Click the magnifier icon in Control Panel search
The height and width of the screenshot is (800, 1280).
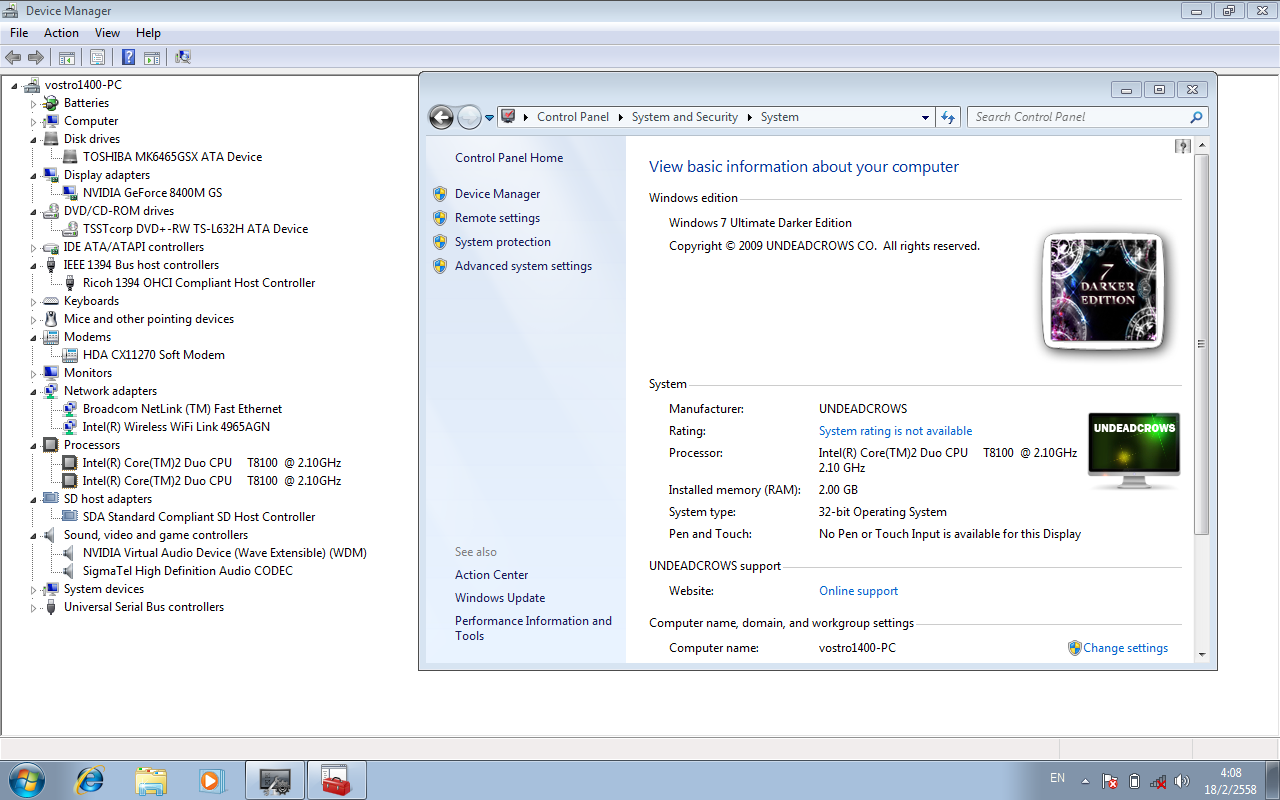pyautogui.click(x=1196, y=117)
